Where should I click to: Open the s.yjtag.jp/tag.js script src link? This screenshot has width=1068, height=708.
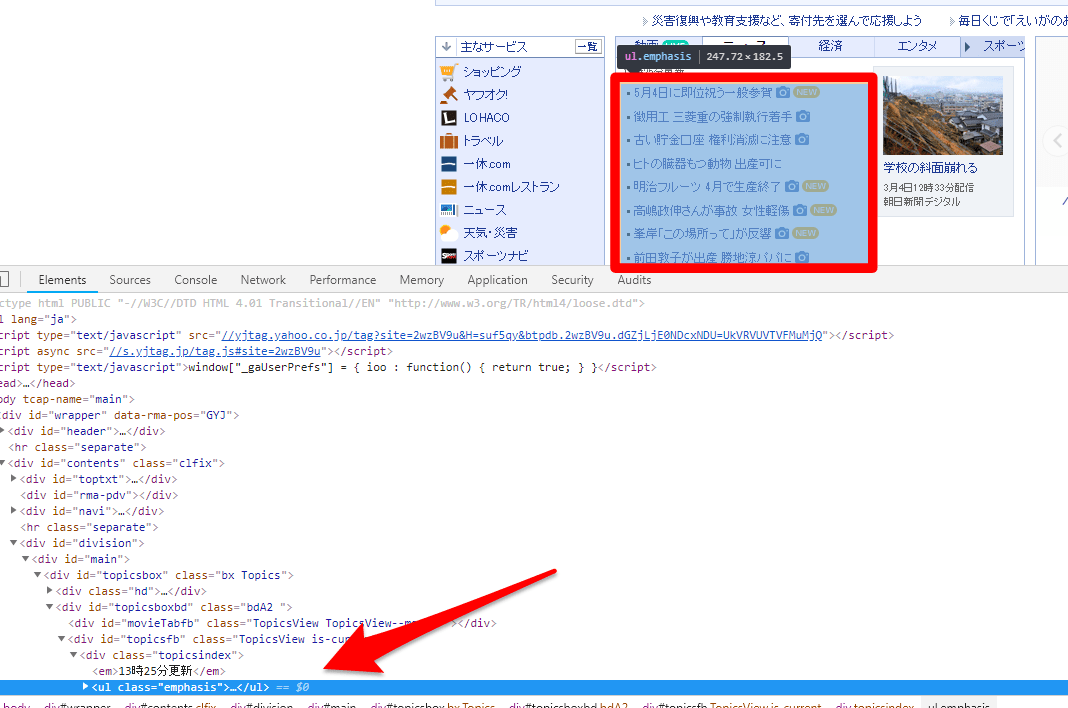215,351
